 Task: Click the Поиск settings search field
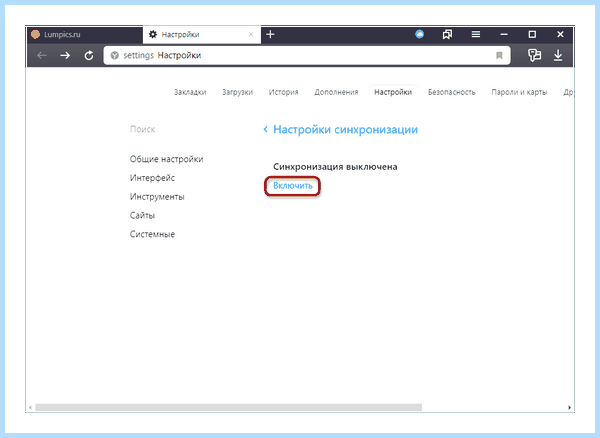143,129
